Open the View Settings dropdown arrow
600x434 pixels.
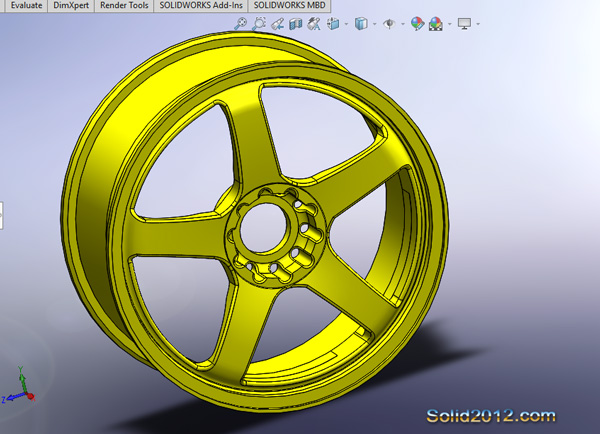[478, 24]
